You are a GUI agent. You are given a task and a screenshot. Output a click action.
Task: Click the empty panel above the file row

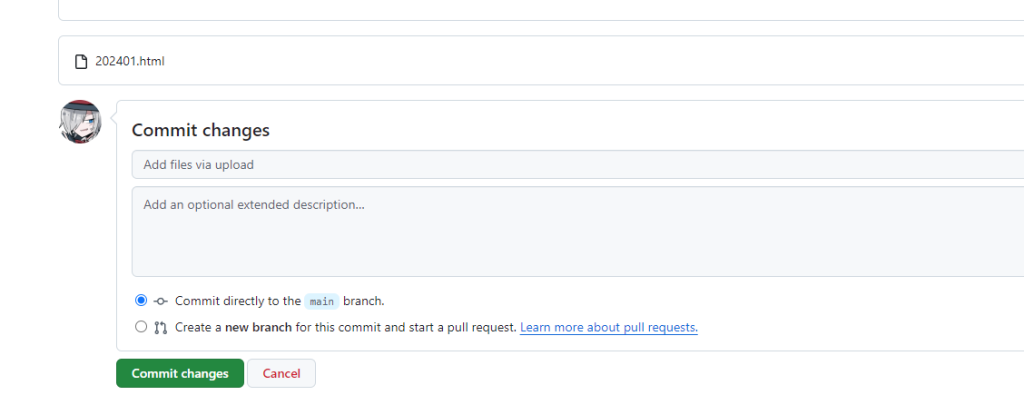point(540,9)
